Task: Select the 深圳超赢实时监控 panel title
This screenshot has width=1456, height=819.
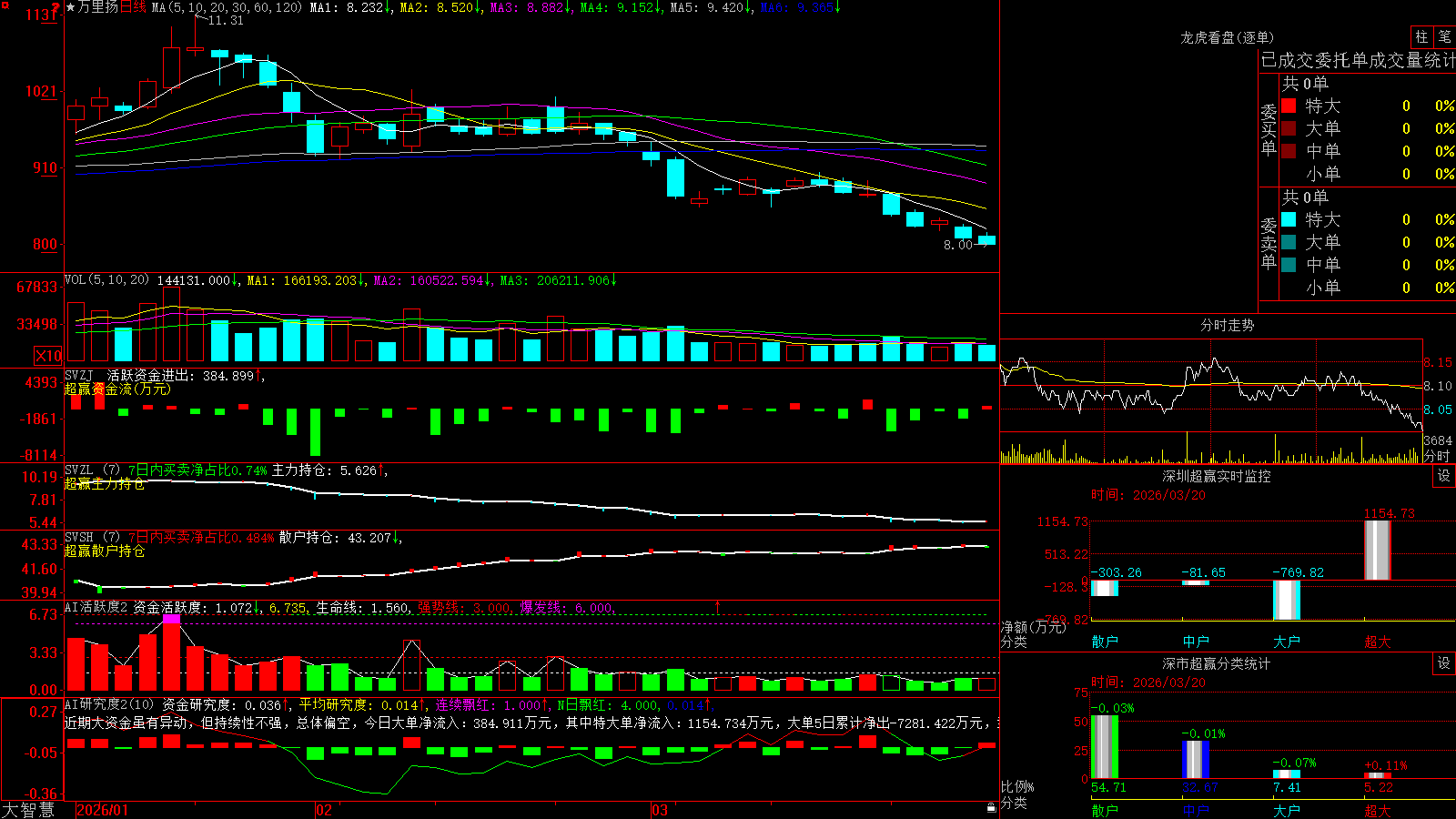Action: (x=1216, y=476)
